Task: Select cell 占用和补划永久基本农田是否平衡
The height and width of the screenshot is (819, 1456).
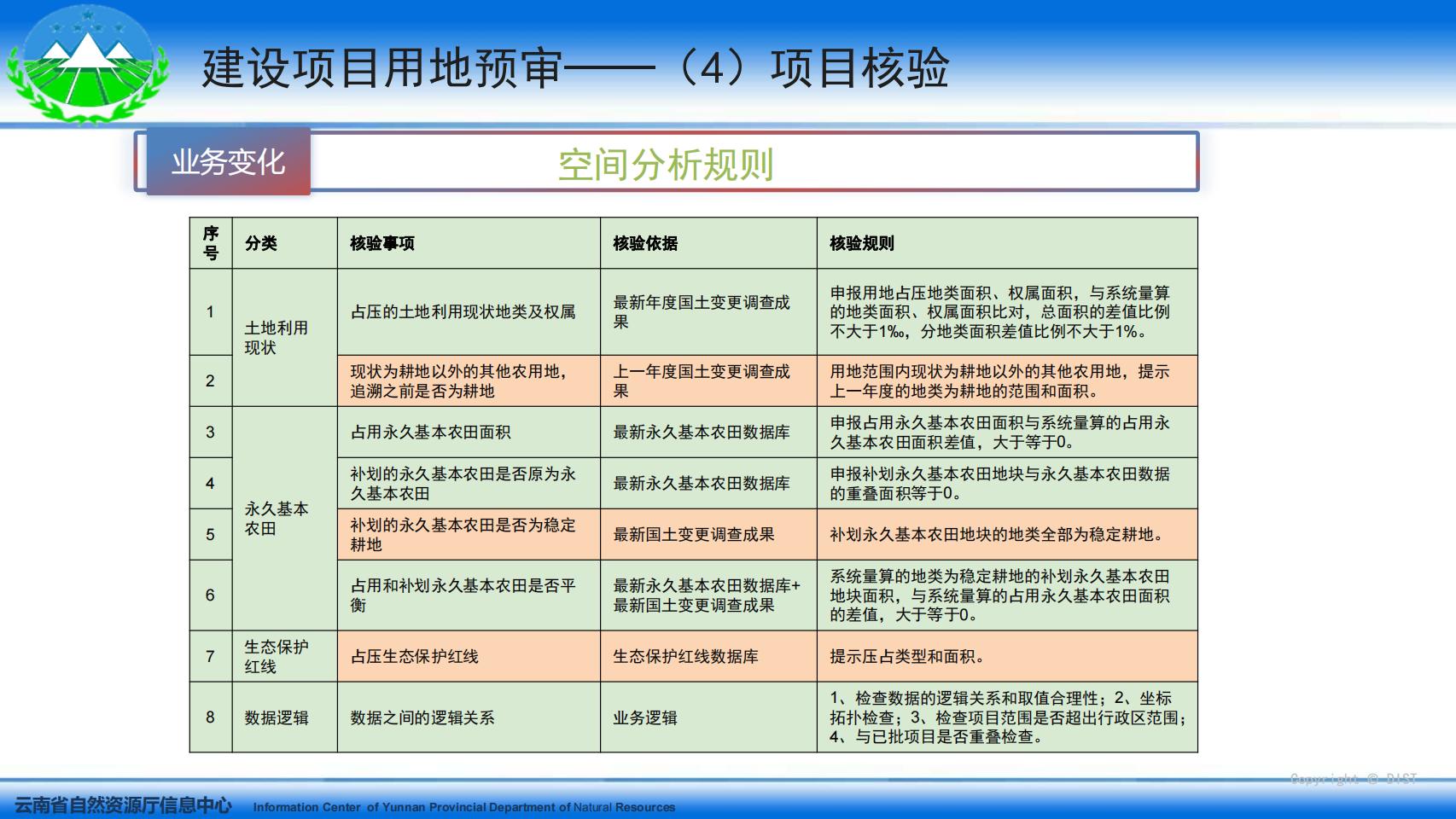Action: [x=469, y=595]
